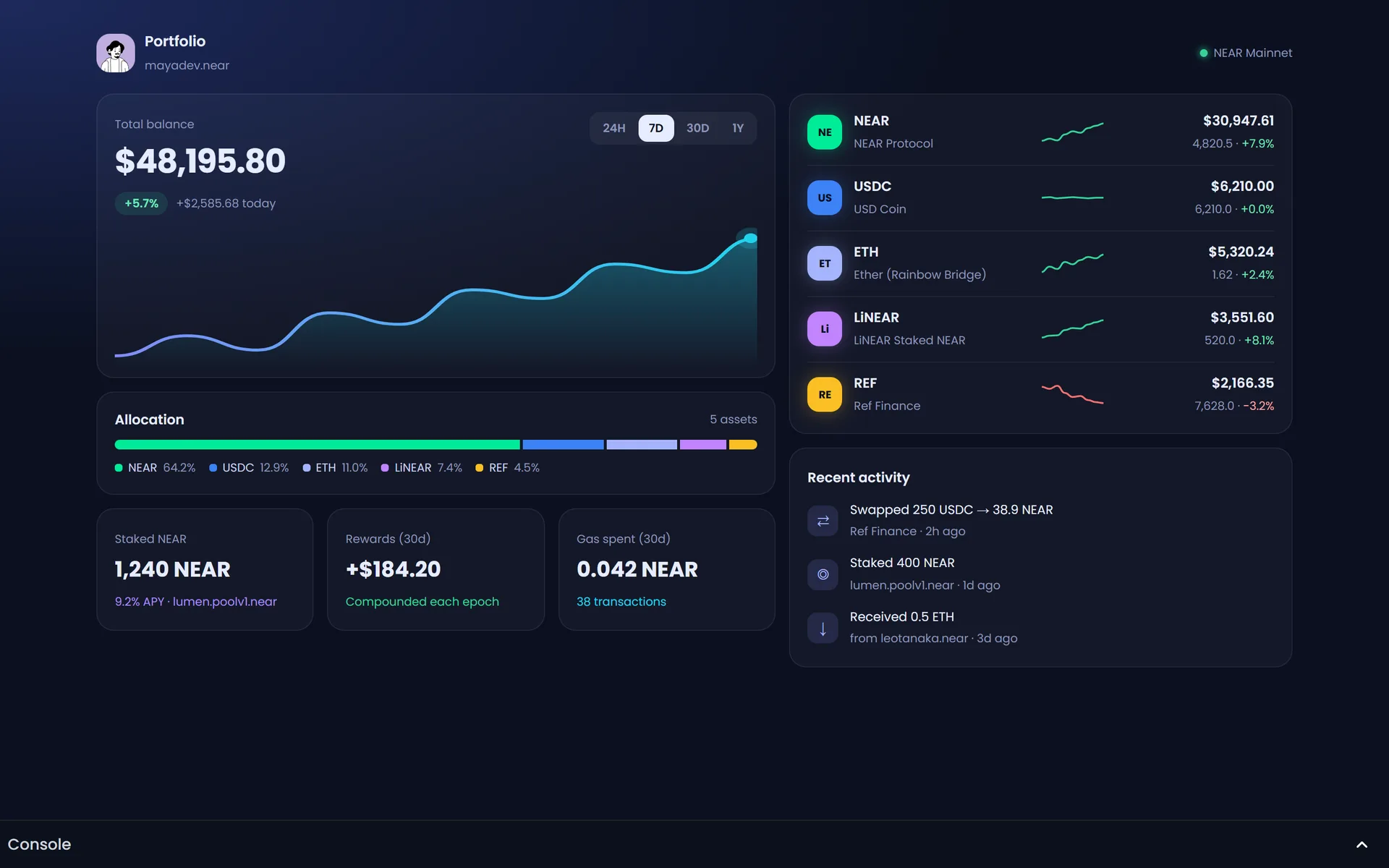Click the REF 4.5% legend entry
The height and width of the screenshot is (868, 1389).
pos(507,468)
